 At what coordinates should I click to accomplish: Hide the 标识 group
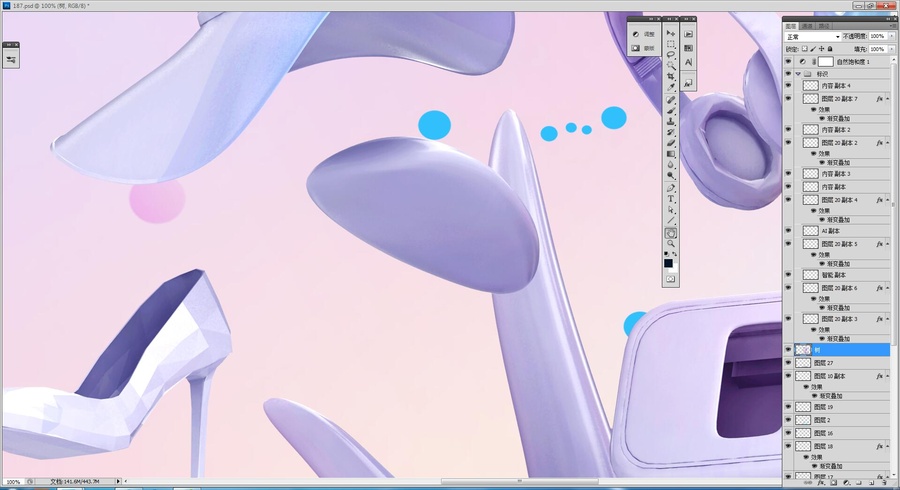click(788, 73)
